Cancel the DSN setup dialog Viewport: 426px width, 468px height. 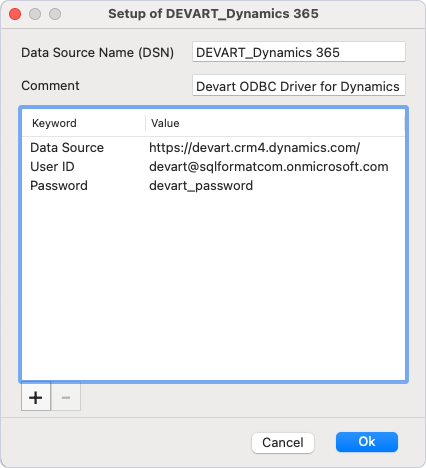(x=283, y=443)
